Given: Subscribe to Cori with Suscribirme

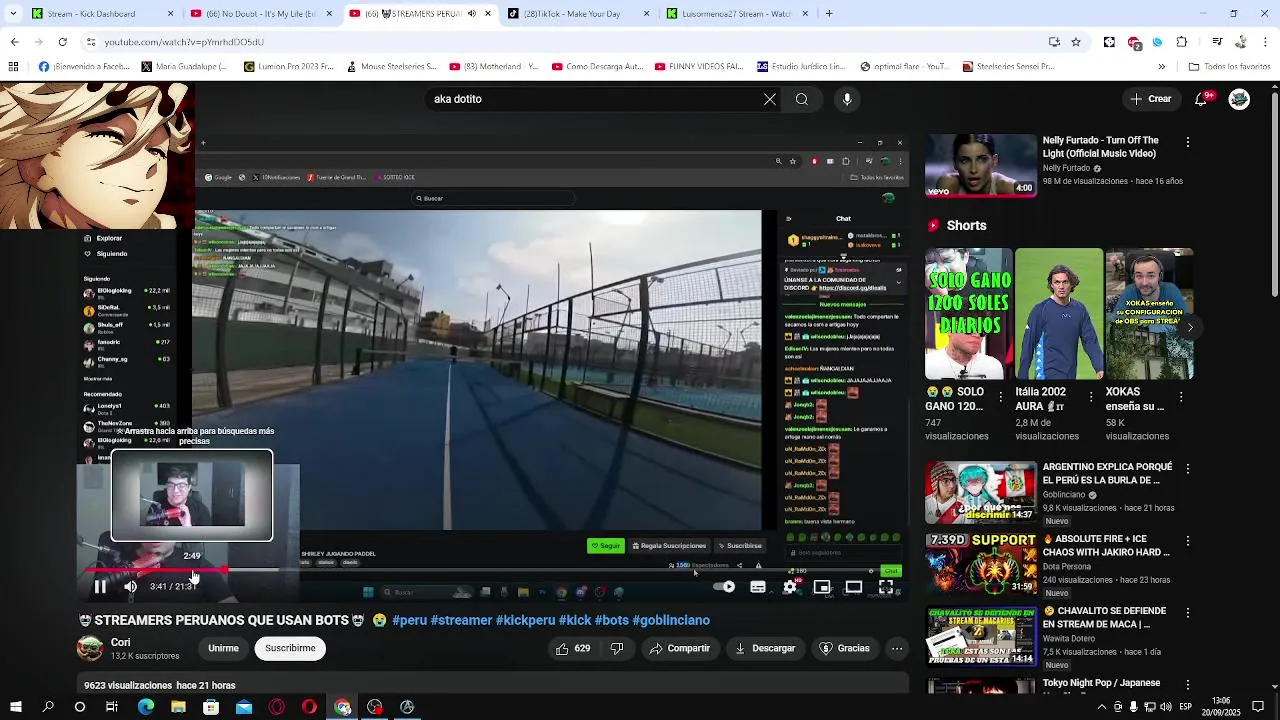Looking at the screenshot, I should pyautogui.click(x=290, y=648).
